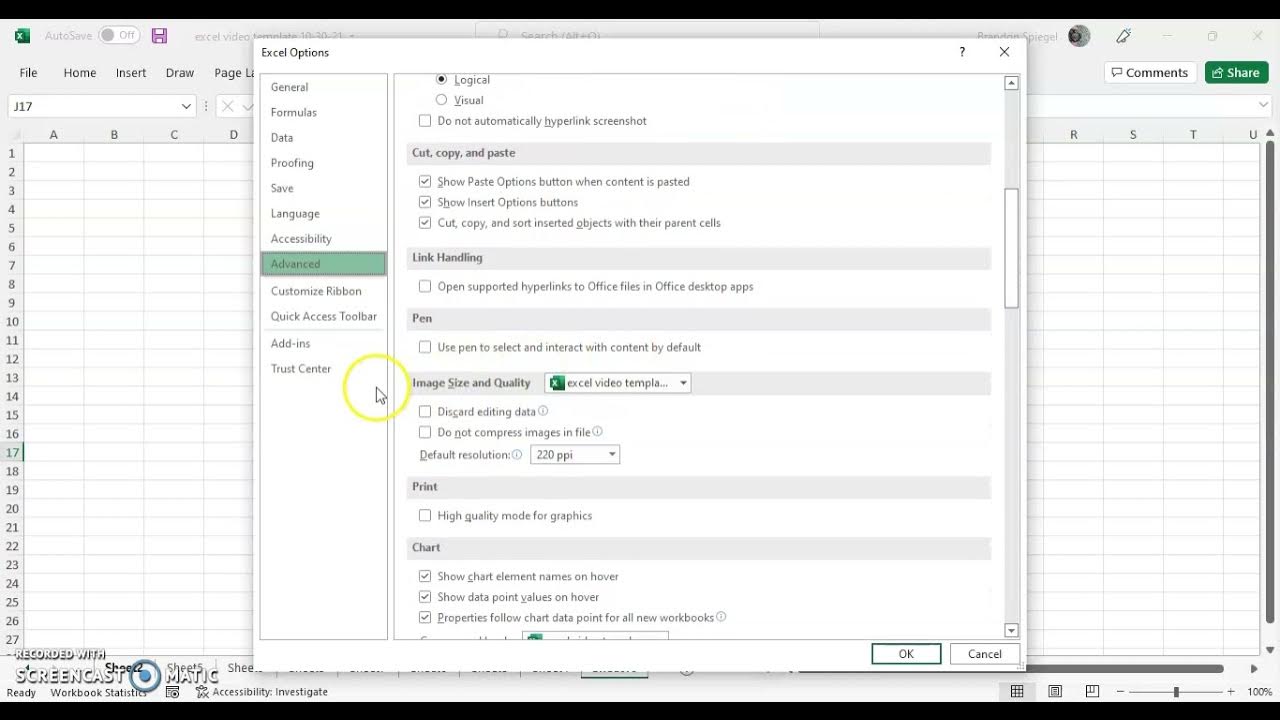Image resolution: width=1280 pixels, height=720 pixels.
Task: Open the Accessibility options category
Action: pyautogui.click(x=323, y=238)
